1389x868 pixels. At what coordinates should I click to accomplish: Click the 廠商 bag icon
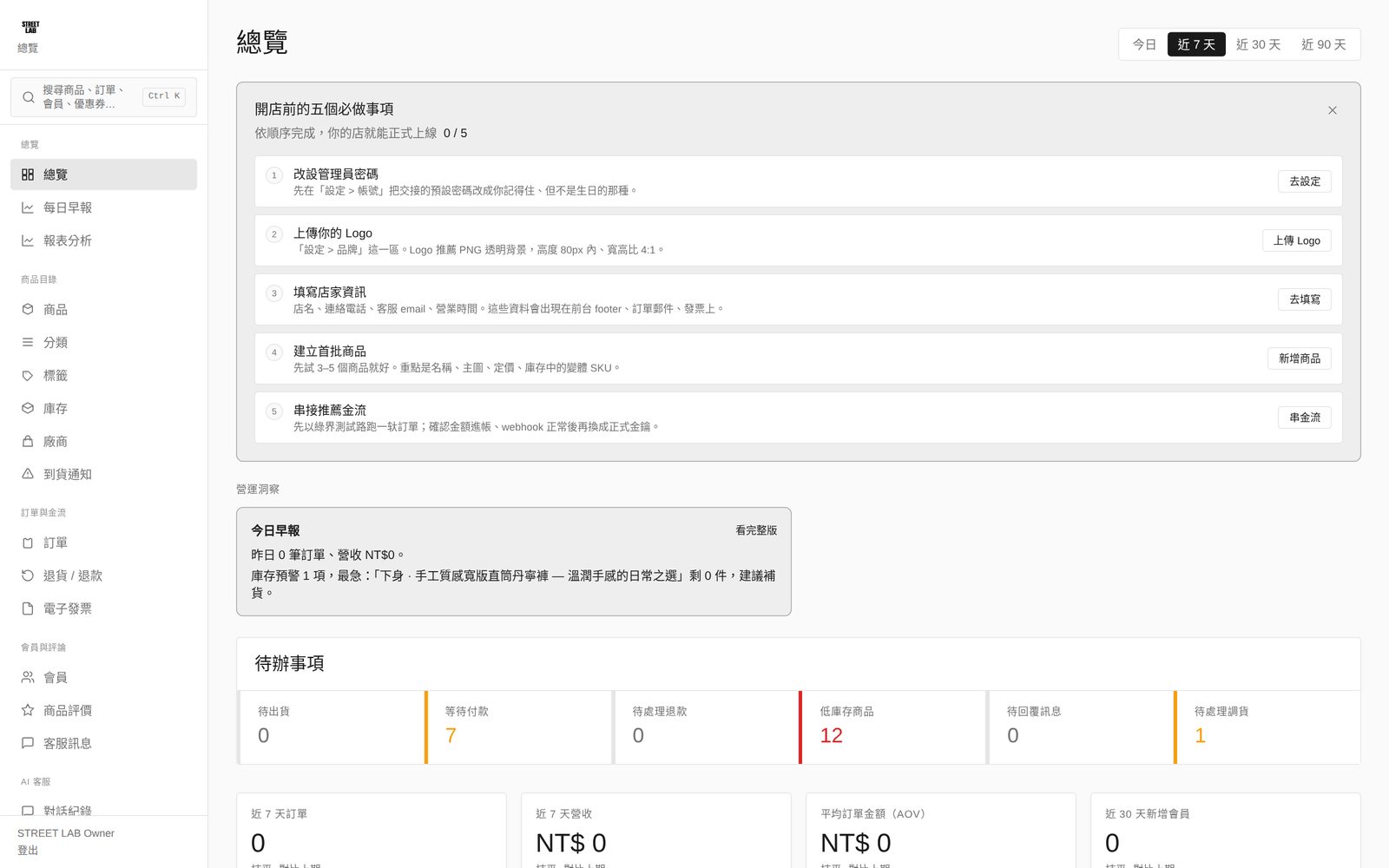pos(28,441)
